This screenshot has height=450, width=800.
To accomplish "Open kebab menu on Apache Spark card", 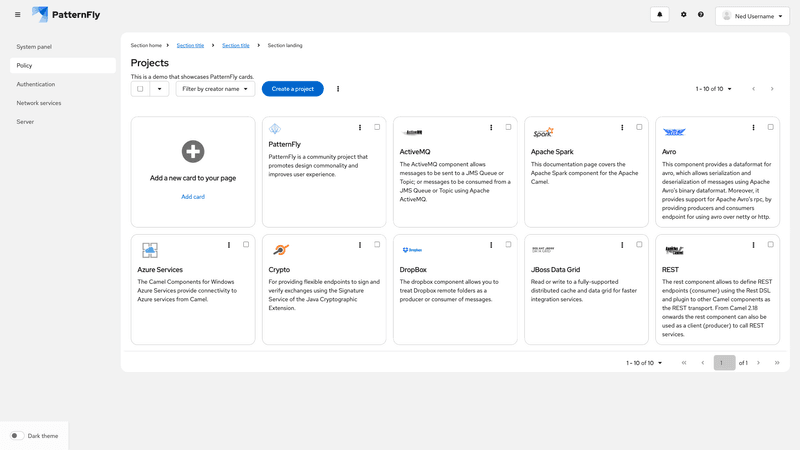I will [622, 128].
